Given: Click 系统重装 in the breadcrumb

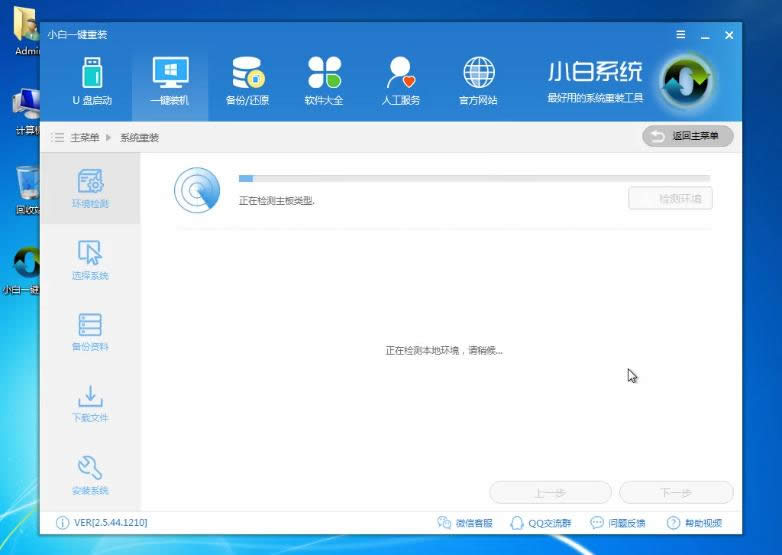Looking at the screenshot, I should pos(139,137).
